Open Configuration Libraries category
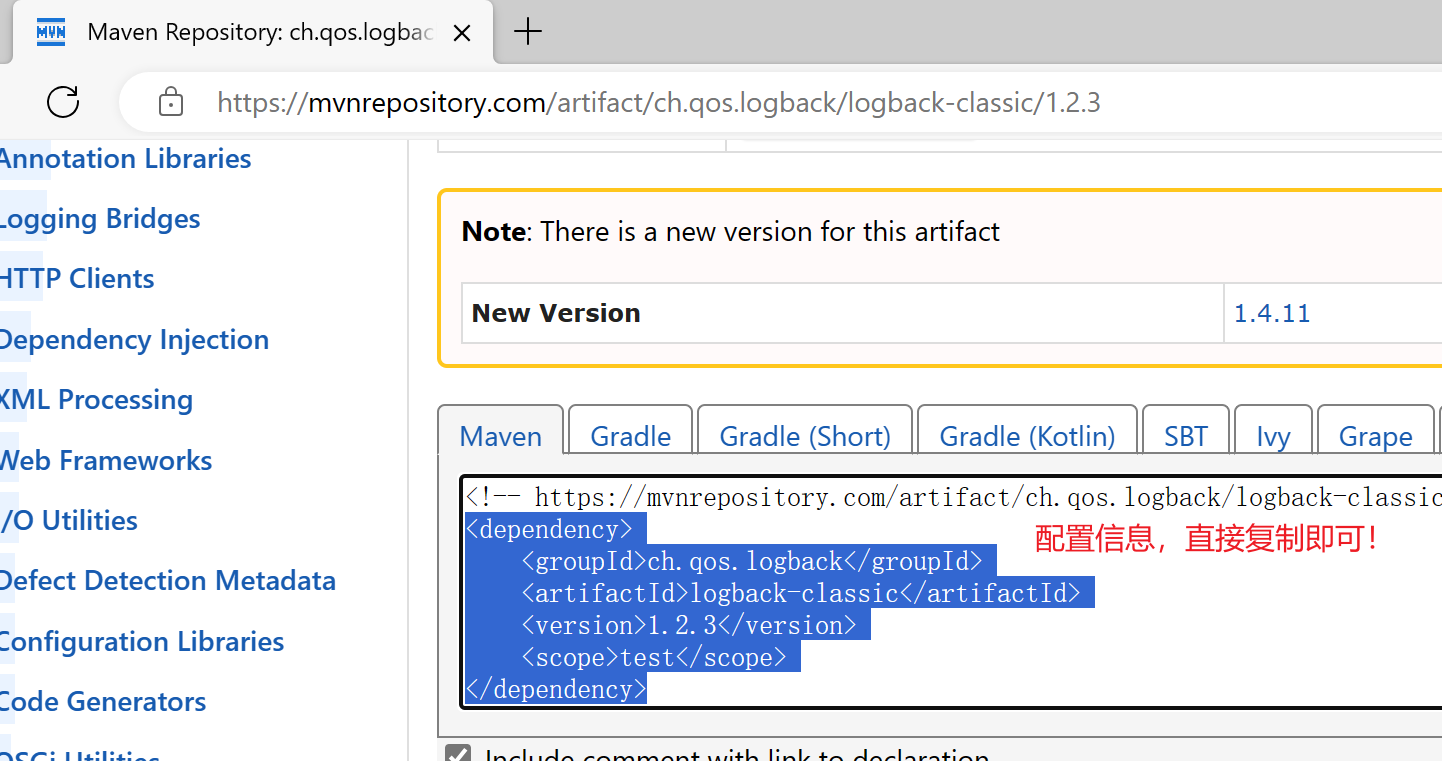This screenshot has height=761, width=1442. (142, 641)
